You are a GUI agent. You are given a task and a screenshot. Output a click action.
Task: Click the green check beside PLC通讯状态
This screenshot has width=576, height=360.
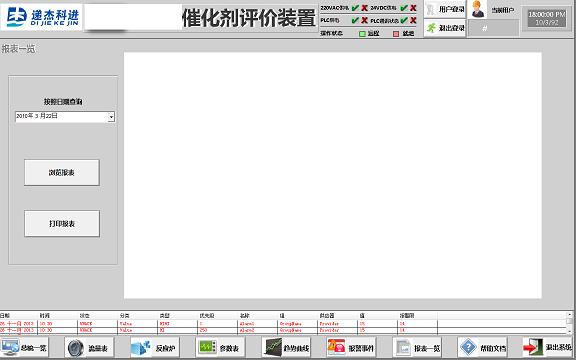[x=404, y=20]
